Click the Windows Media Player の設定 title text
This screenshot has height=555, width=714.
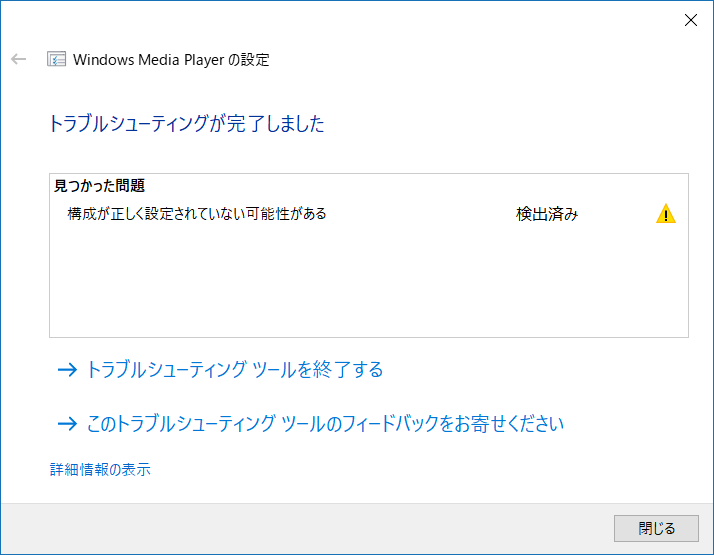(171, 60)
